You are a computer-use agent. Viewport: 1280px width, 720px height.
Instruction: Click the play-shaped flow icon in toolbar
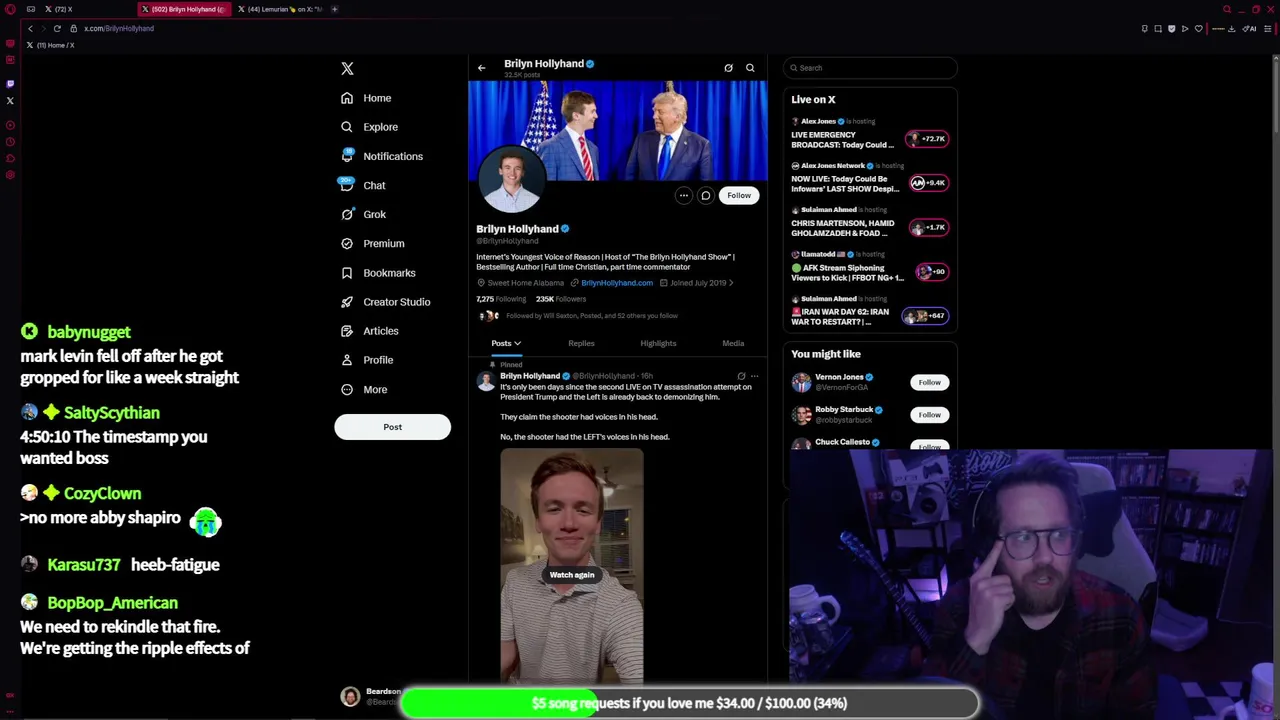point(1185,29)
